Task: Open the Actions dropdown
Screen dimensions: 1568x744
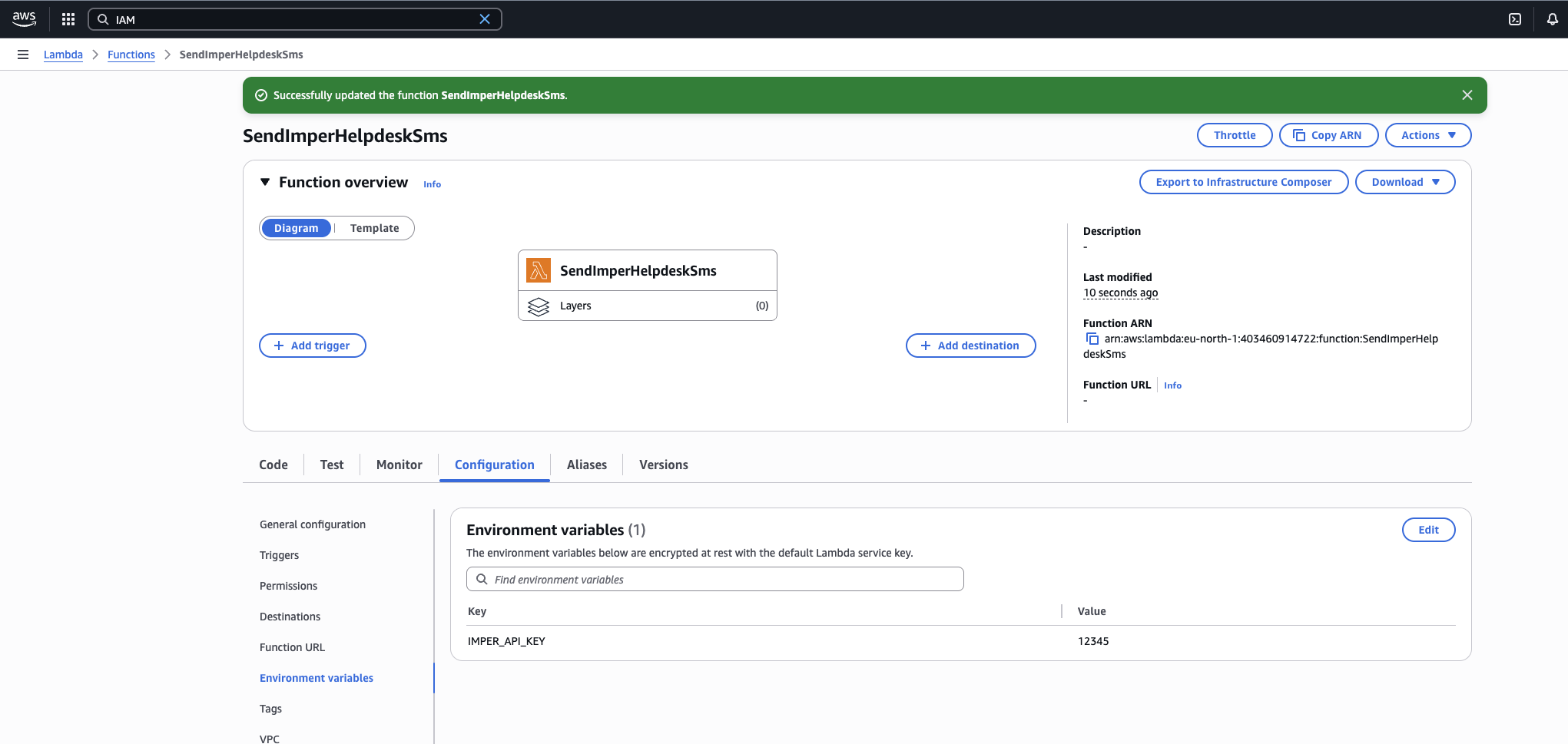Action: coord(1428,135)
